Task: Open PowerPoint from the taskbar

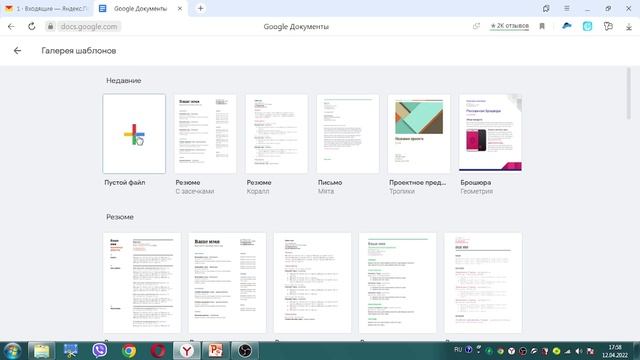Action: [216, 351]
